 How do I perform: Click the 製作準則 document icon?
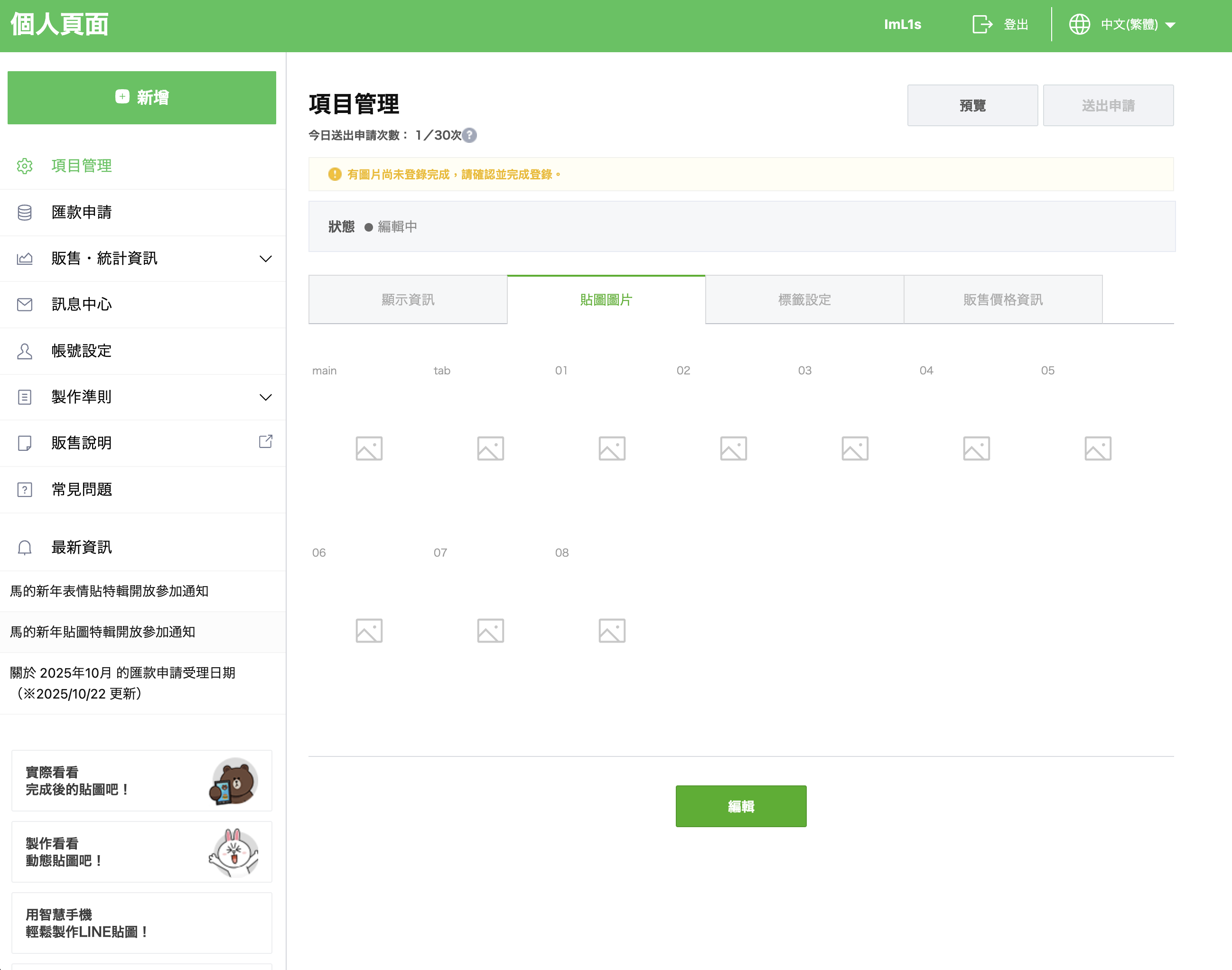(24, 397)
